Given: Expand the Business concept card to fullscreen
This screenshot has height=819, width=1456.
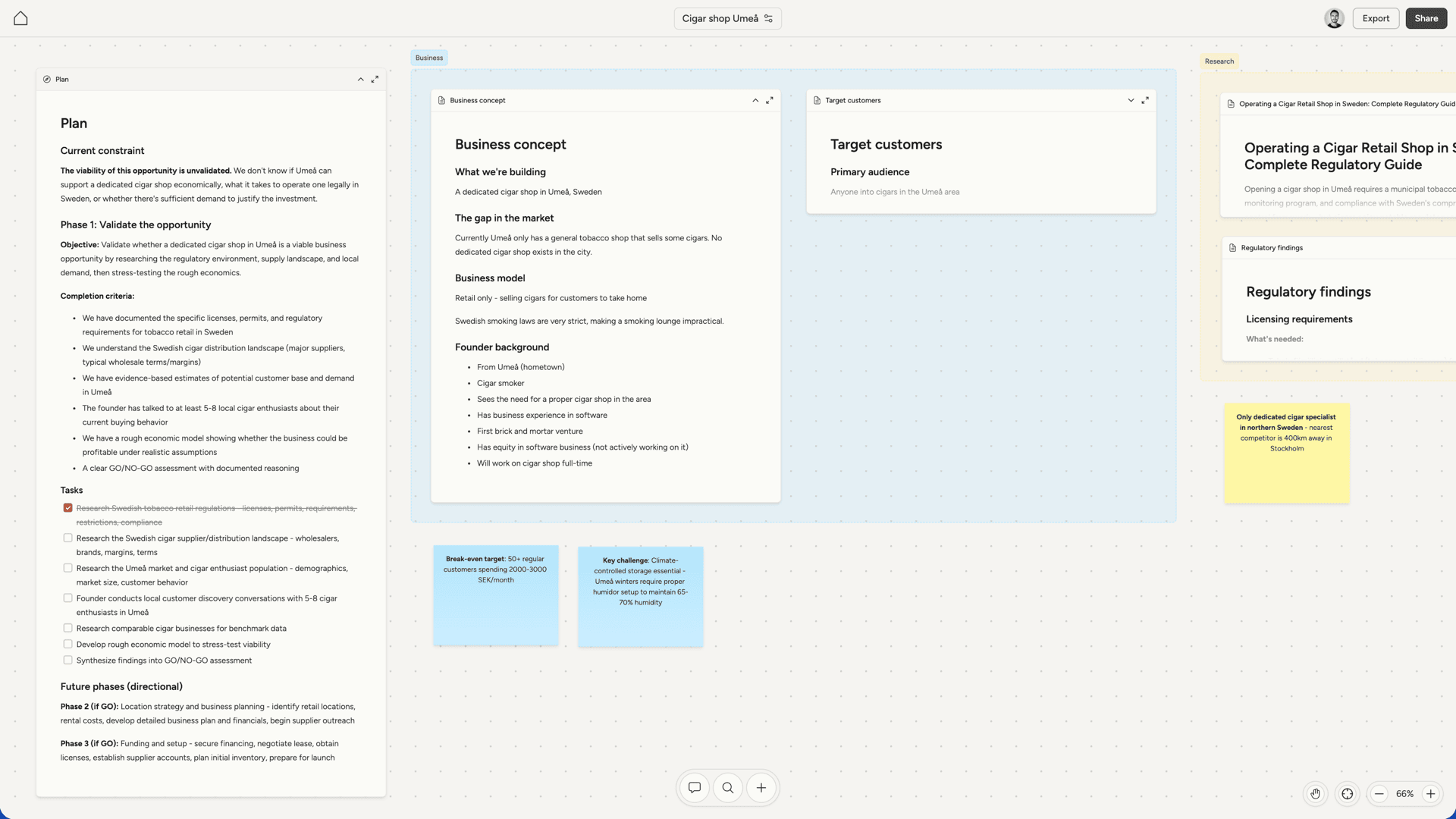Looking at the screenshot, I should [770, 100].
